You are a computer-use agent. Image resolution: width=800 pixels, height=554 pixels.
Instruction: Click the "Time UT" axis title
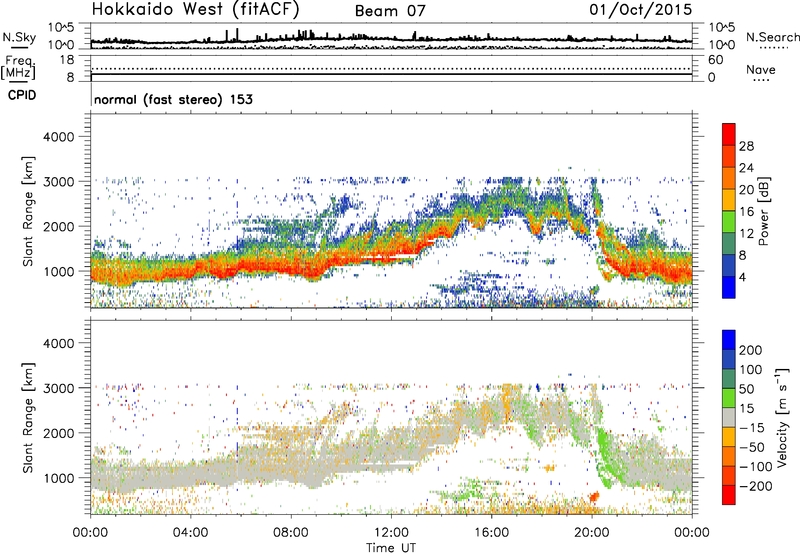coord(391,548)
